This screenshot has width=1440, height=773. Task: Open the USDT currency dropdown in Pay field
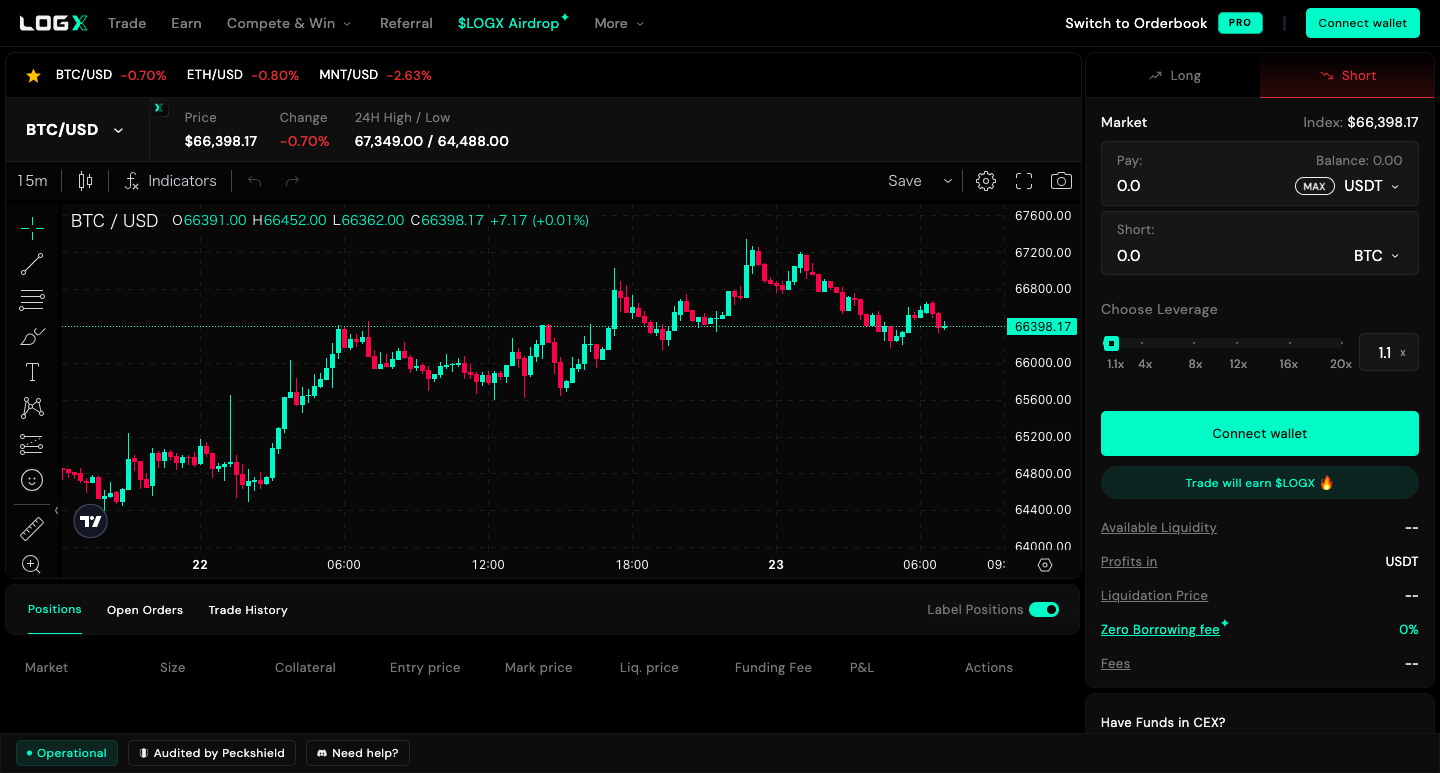tap(1370, 185)
